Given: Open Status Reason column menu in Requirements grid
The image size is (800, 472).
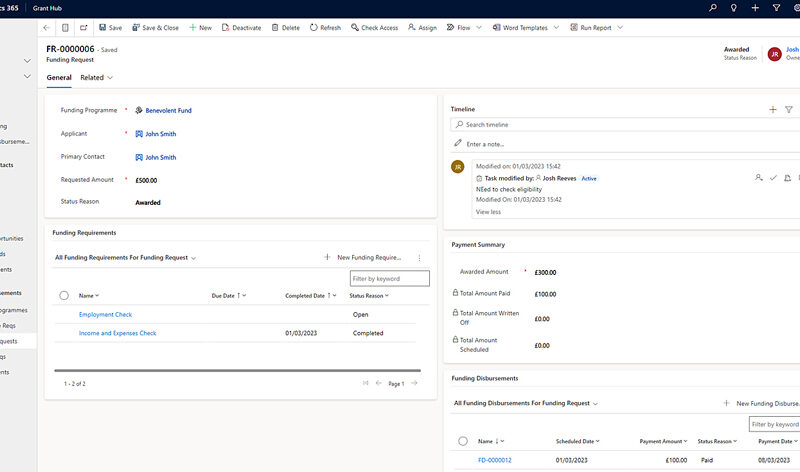Looking at the screenshot, I should (369, 295).
